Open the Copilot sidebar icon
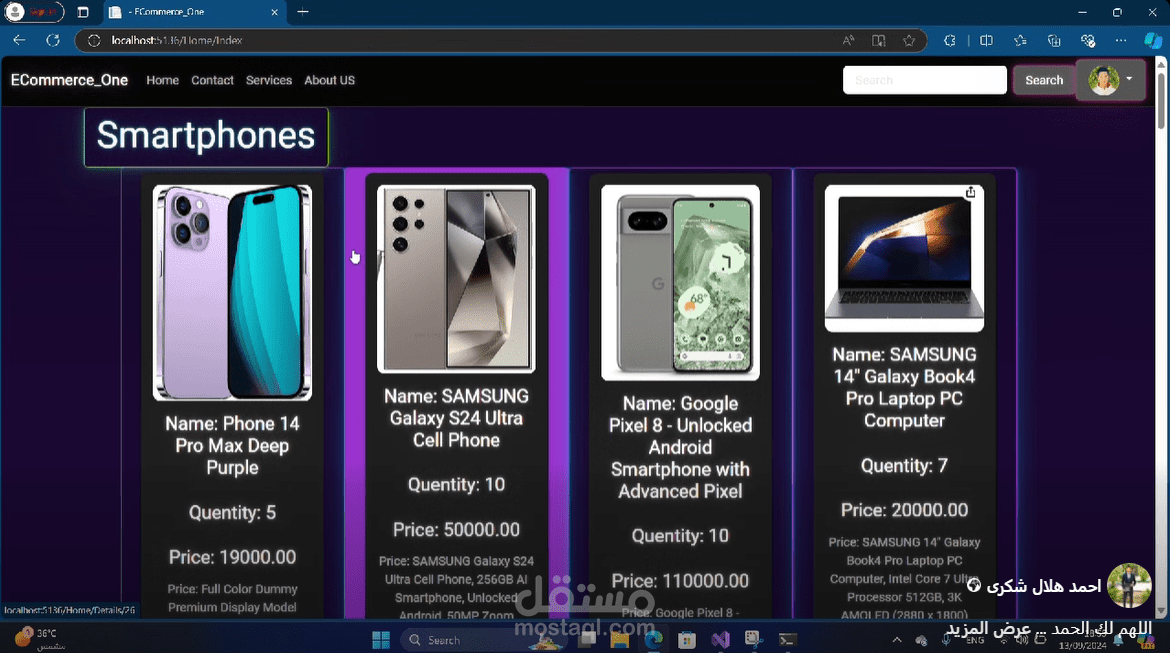 [1153, 40]
